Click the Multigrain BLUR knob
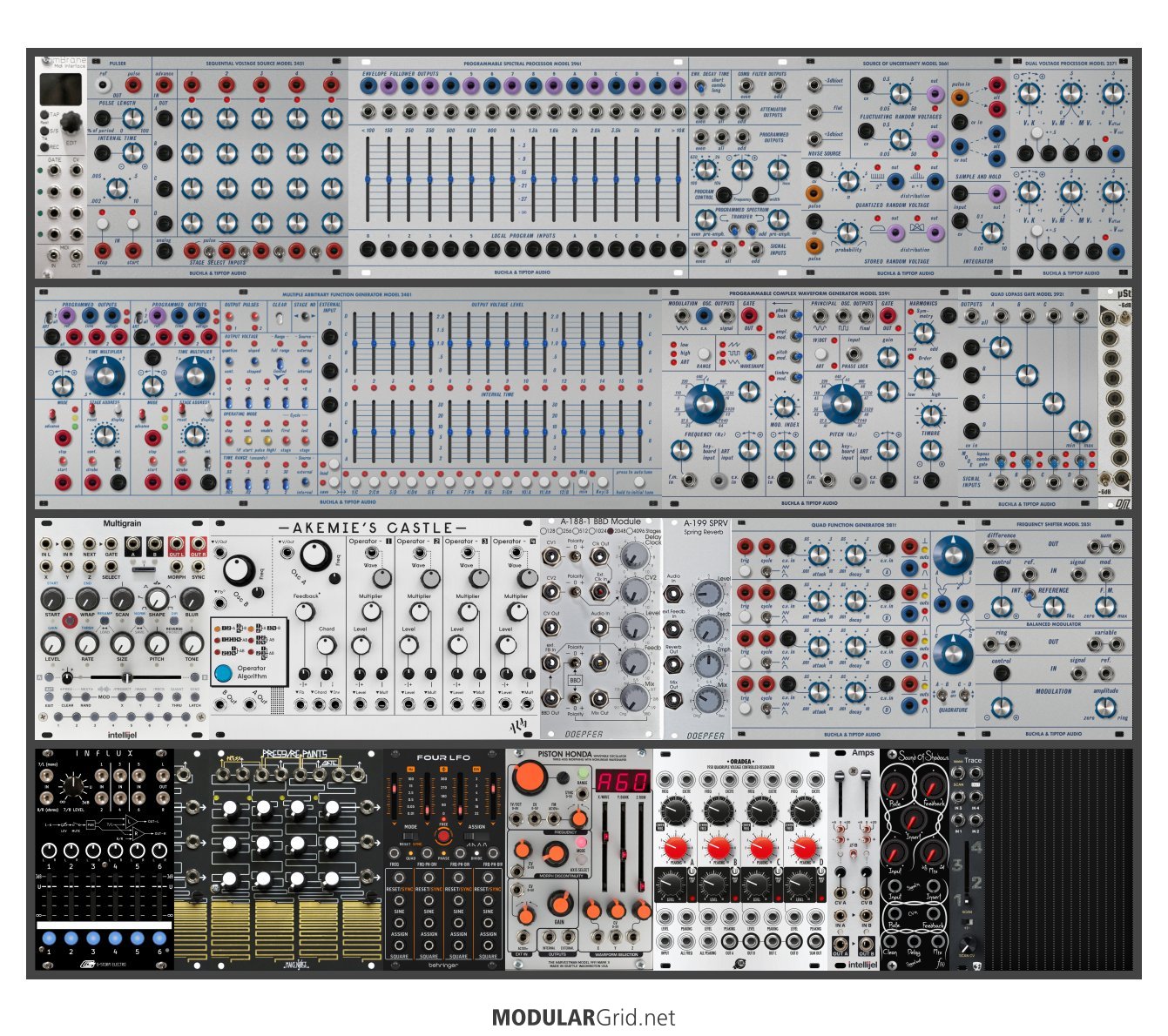This screenshot has width=1168, height=1036. (x=192, y=598)
